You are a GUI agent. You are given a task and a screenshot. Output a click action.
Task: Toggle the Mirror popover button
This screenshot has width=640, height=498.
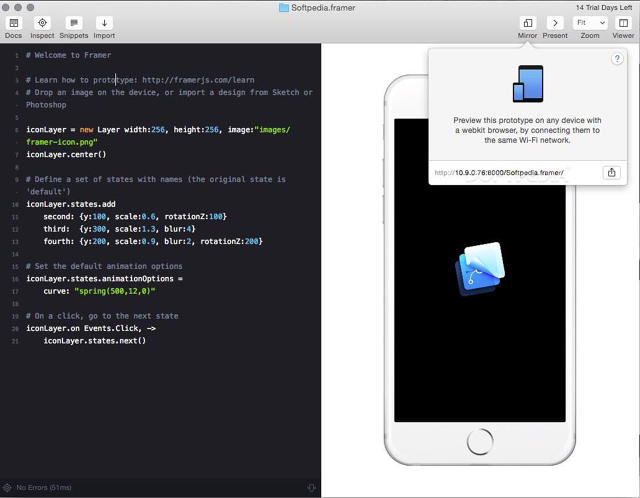[x=527, y=23]
